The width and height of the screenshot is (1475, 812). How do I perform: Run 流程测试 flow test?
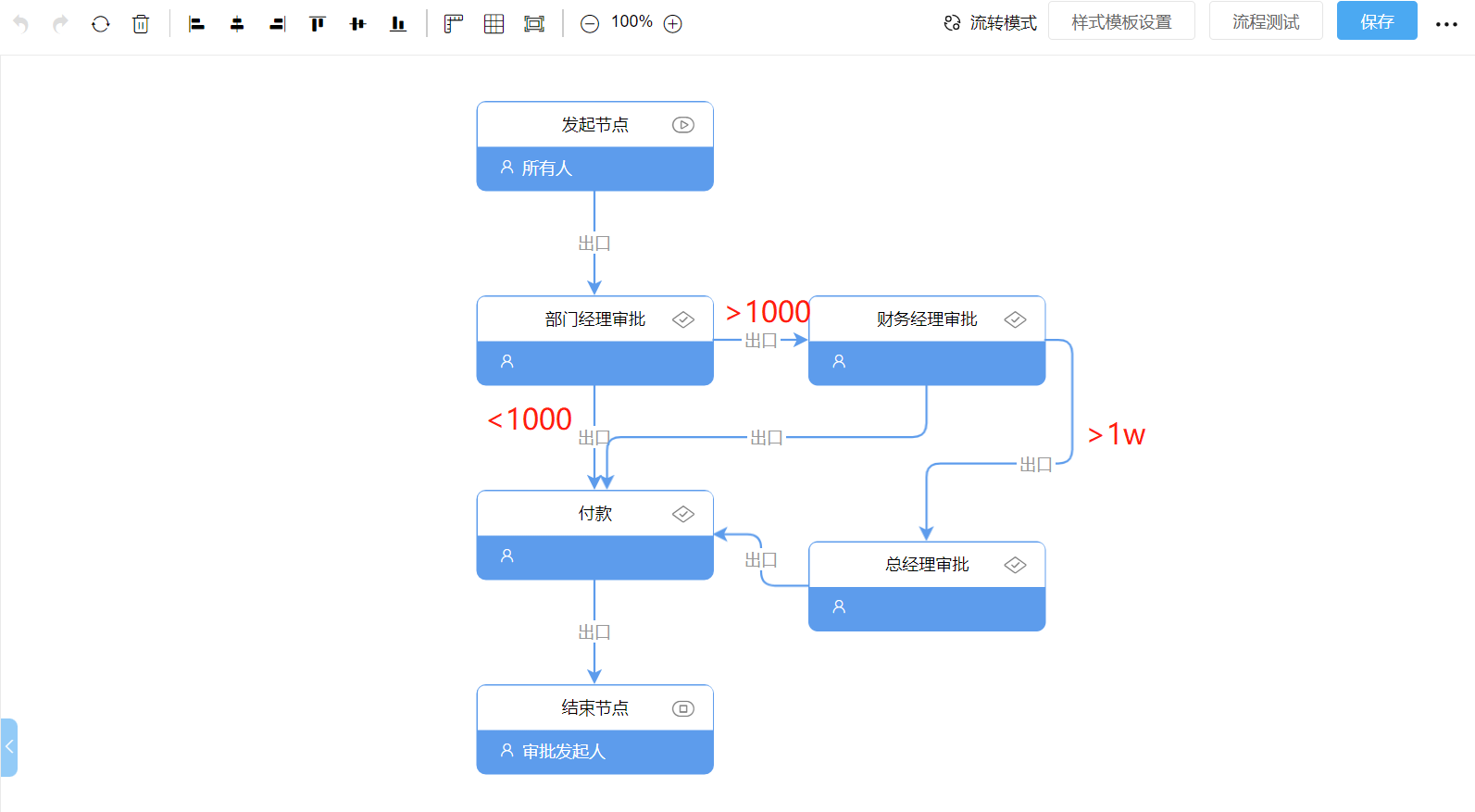[x=1266, y=21]
